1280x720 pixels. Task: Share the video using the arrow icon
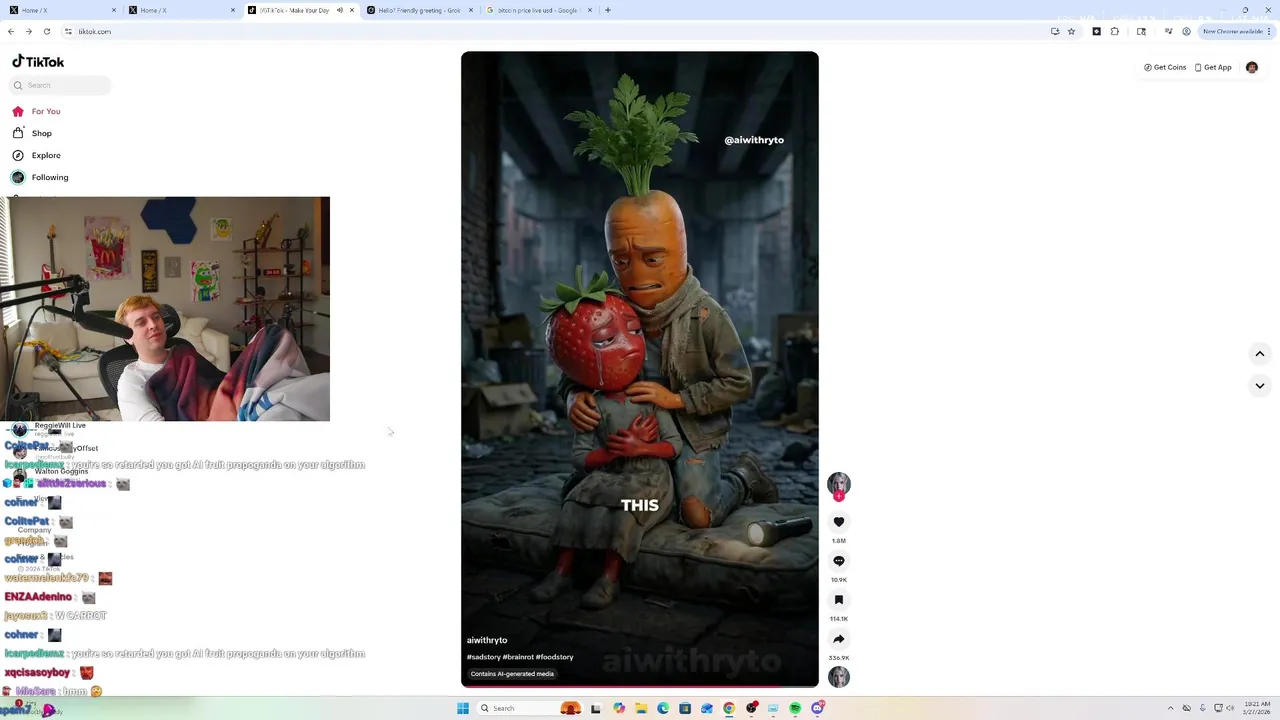(839, 639)
